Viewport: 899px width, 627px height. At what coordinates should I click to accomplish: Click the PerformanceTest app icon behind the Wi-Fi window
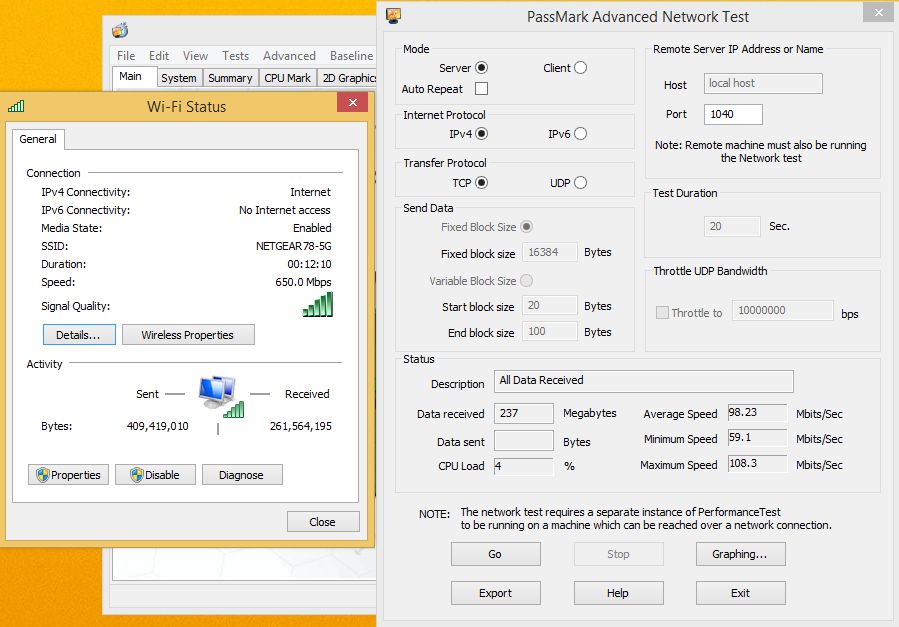[x=120, y=30]
